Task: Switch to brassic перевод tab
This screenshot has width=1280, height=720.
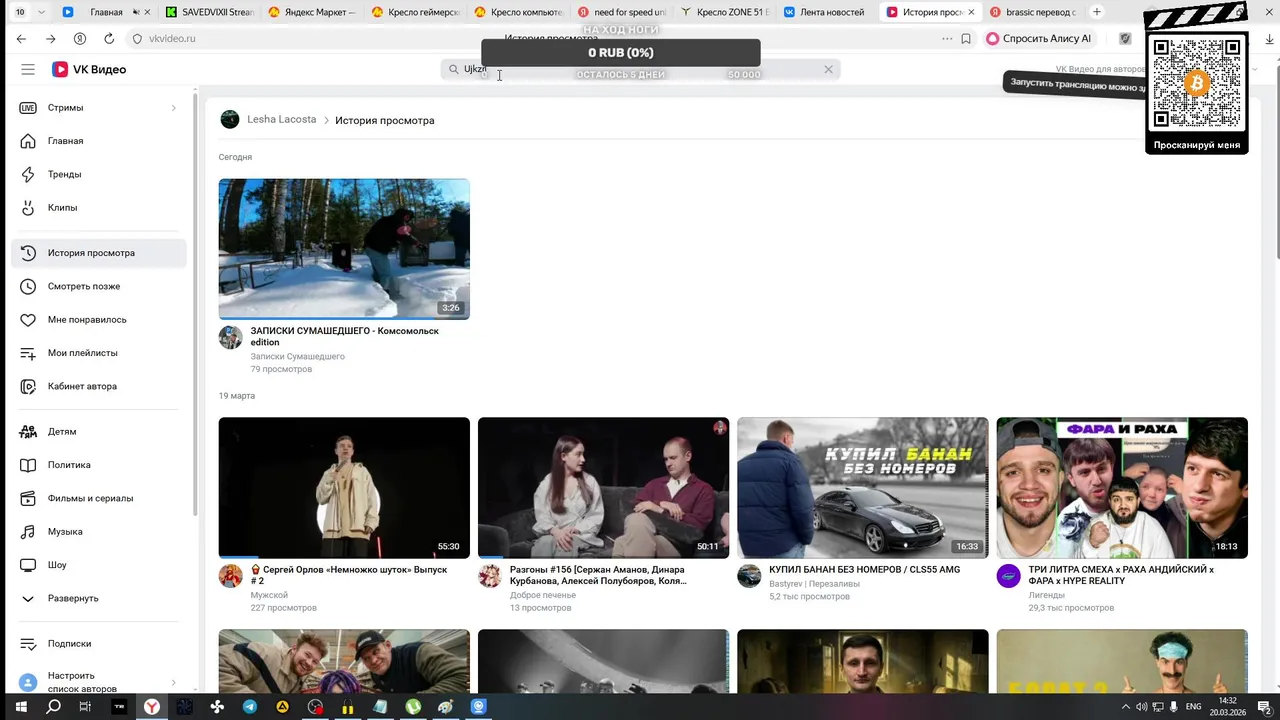Action: click(1034, 12)
